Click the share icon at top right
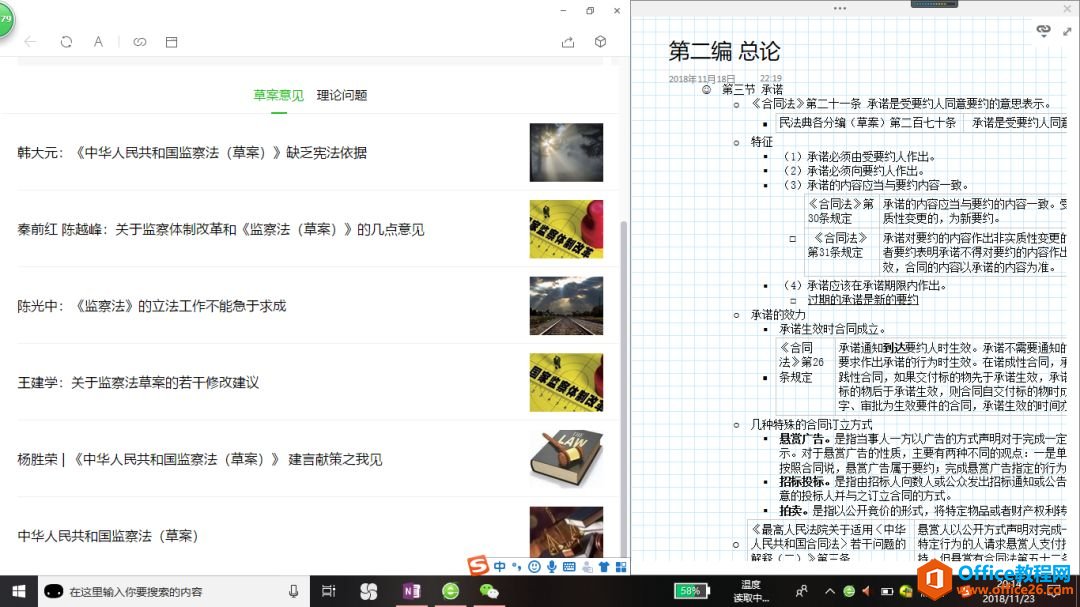Viewport: 1080px width, 607px height. [568, 42]
